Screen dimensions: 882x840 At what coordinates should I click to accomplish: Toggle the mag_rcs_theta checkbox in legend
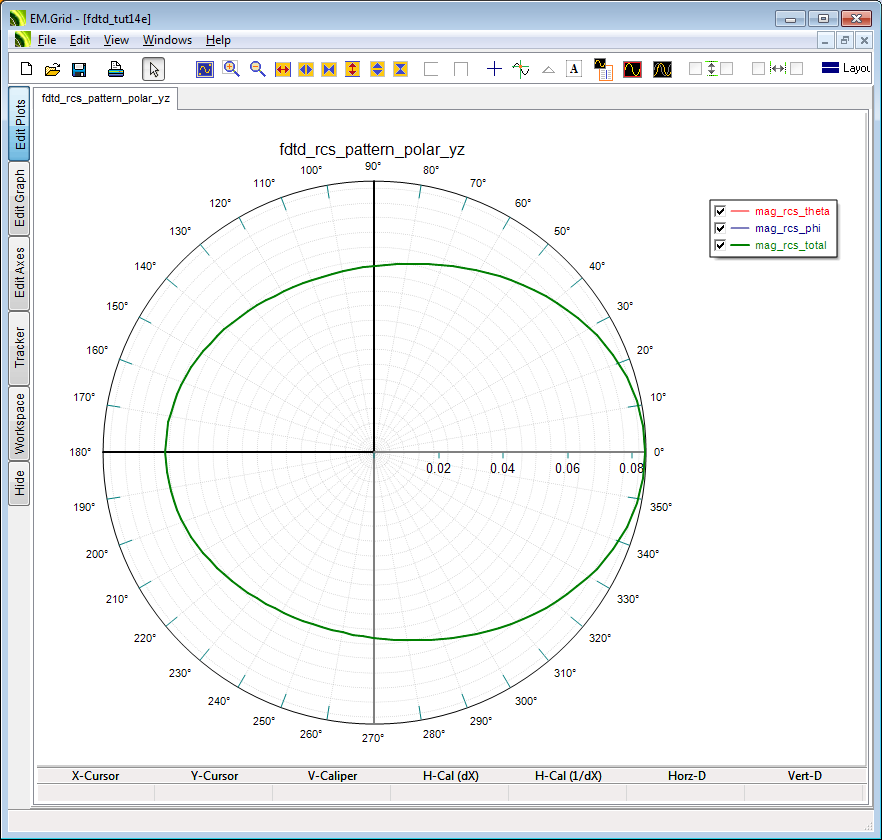click(x=719, y=211)
